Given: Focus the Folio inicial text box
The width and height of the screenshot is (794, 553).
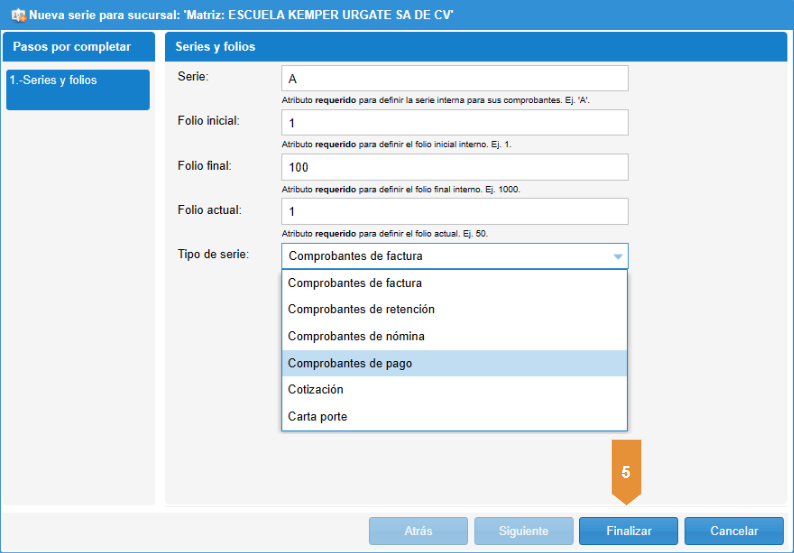Looking at the screenshot, I should tap(454, 123).
